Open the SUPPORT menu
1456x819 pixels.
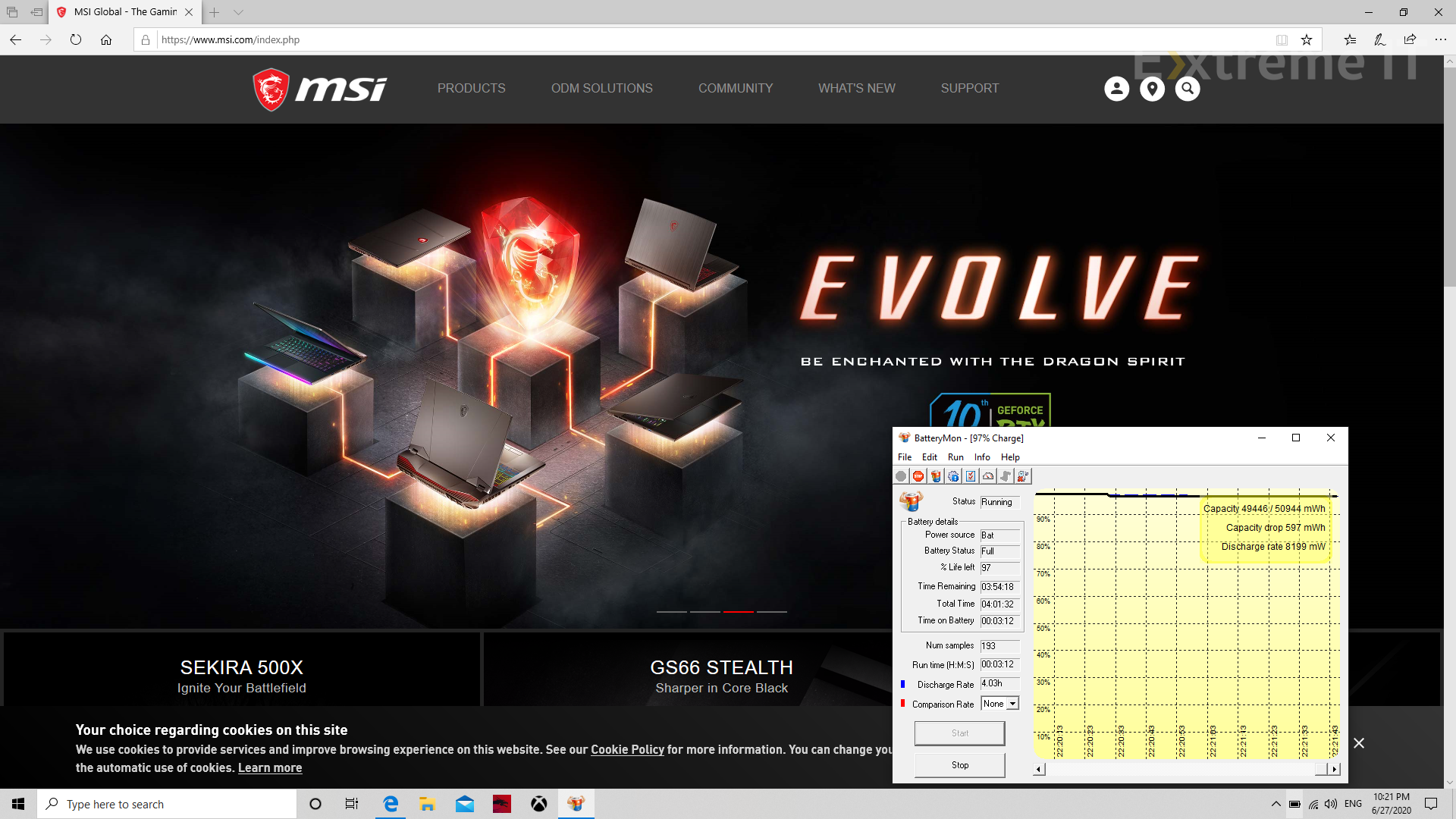point(970,89)
